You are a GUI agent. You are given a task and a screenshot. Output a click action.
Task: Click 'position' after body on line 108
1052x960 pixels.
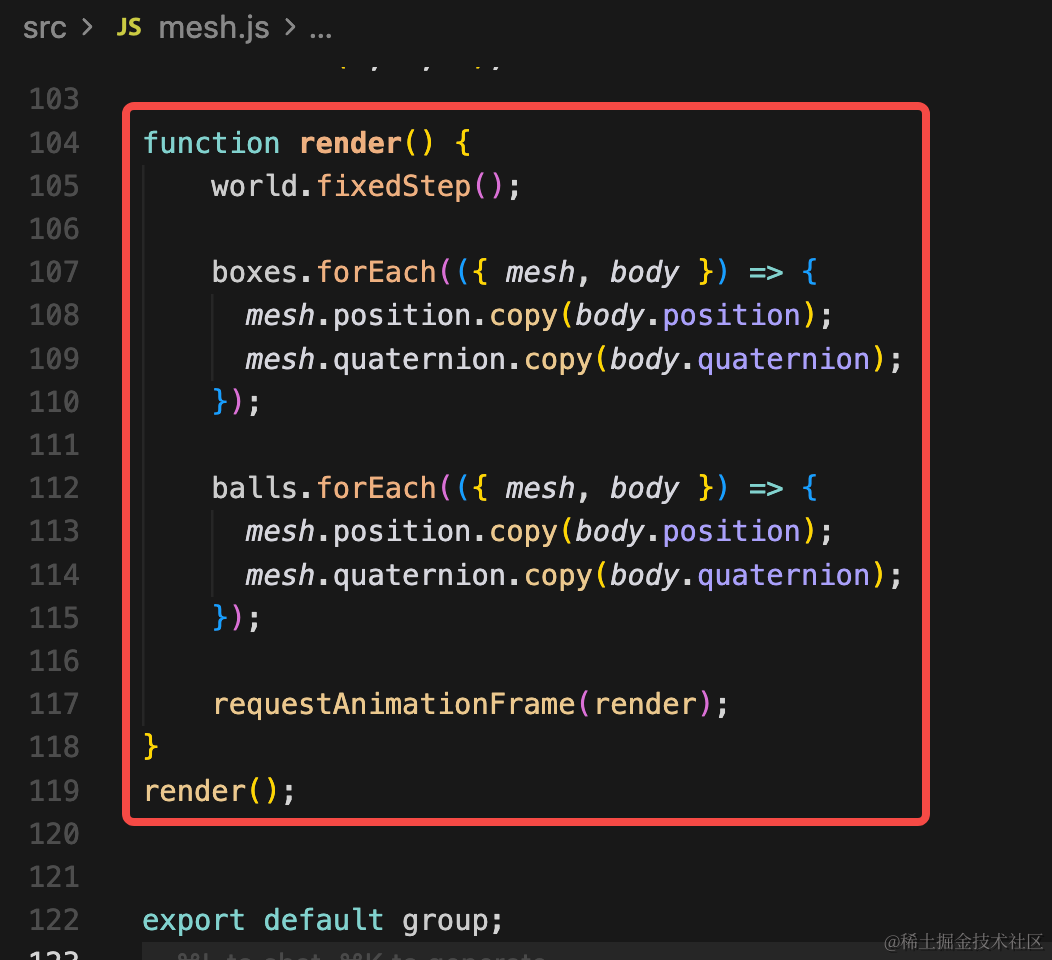click(x=732, y=316)
